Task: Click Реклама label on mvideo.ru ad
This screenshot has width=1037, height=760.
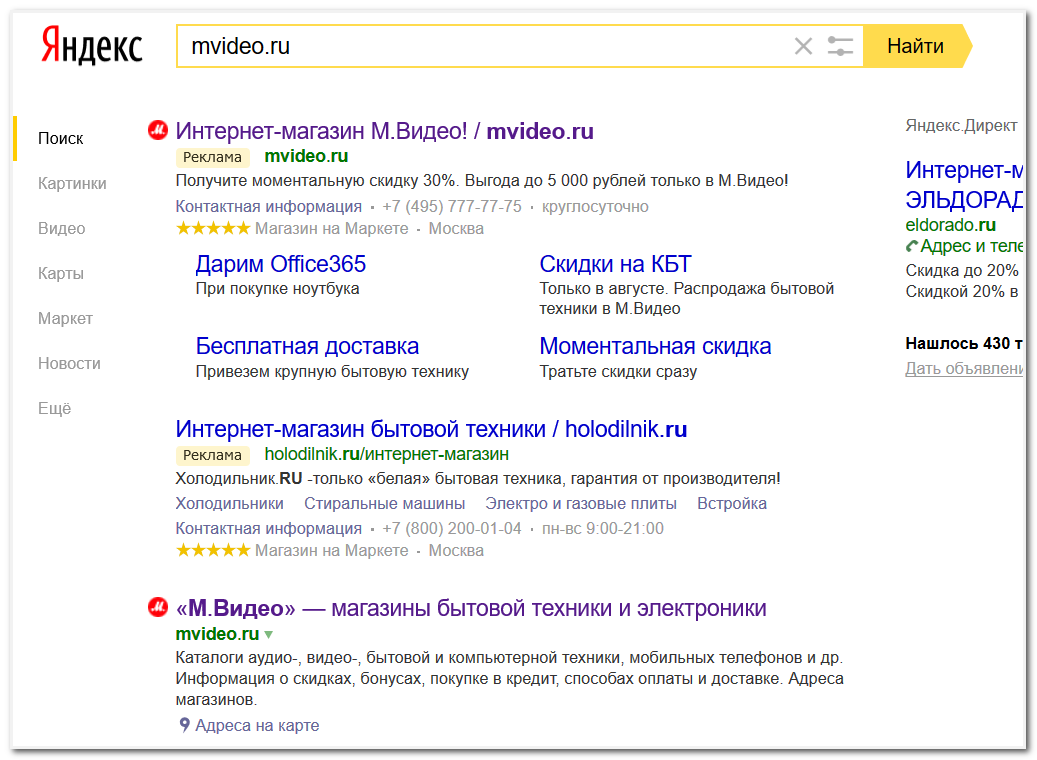Action: [x=212, y=157]
